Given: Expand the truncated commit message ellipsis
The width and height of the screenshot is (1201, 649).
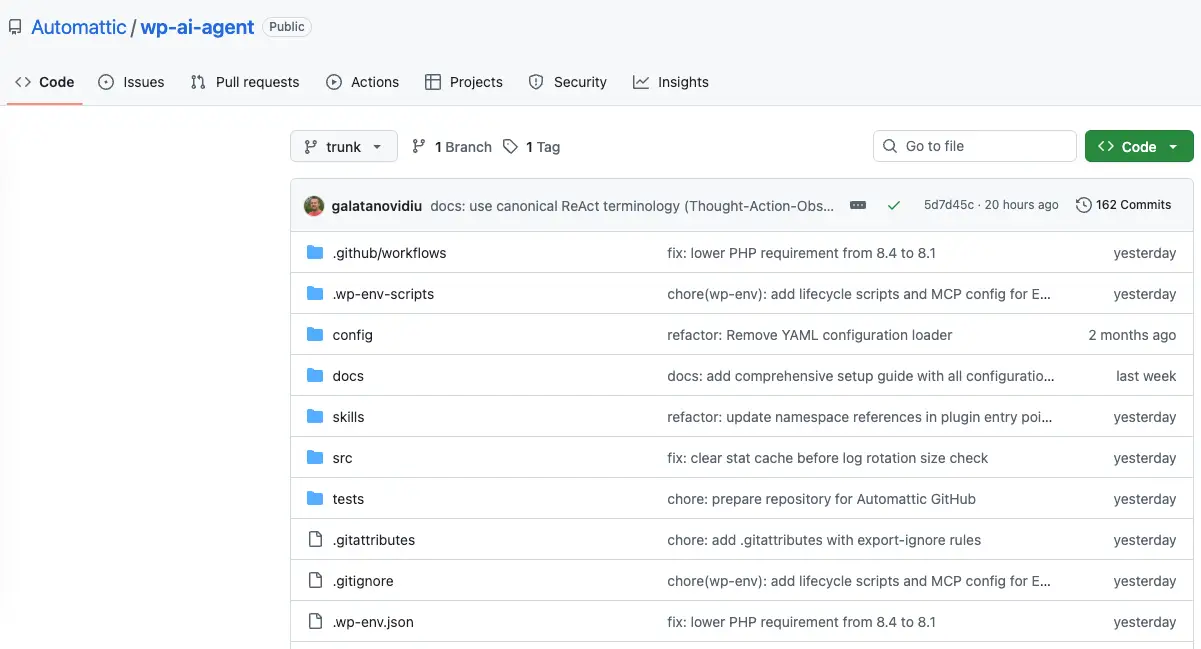Looking at the screenshot, I should click(858, 204).
